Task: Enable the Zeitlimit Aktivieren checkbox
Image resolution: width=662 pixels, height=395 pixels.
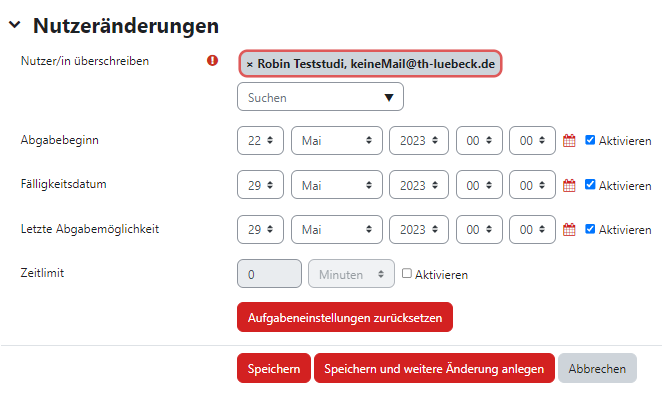Action: point(407,273)
